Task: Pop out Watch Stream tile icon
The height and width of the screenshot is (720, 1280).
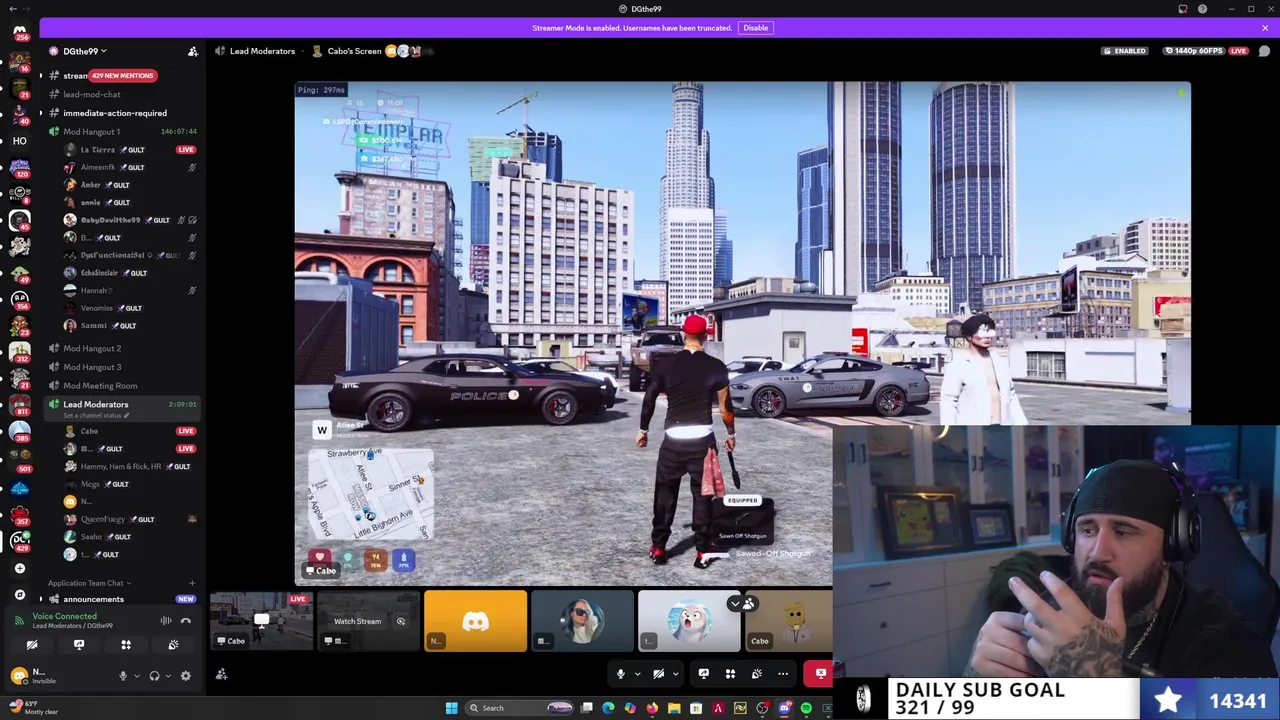Action: (400, 621)
